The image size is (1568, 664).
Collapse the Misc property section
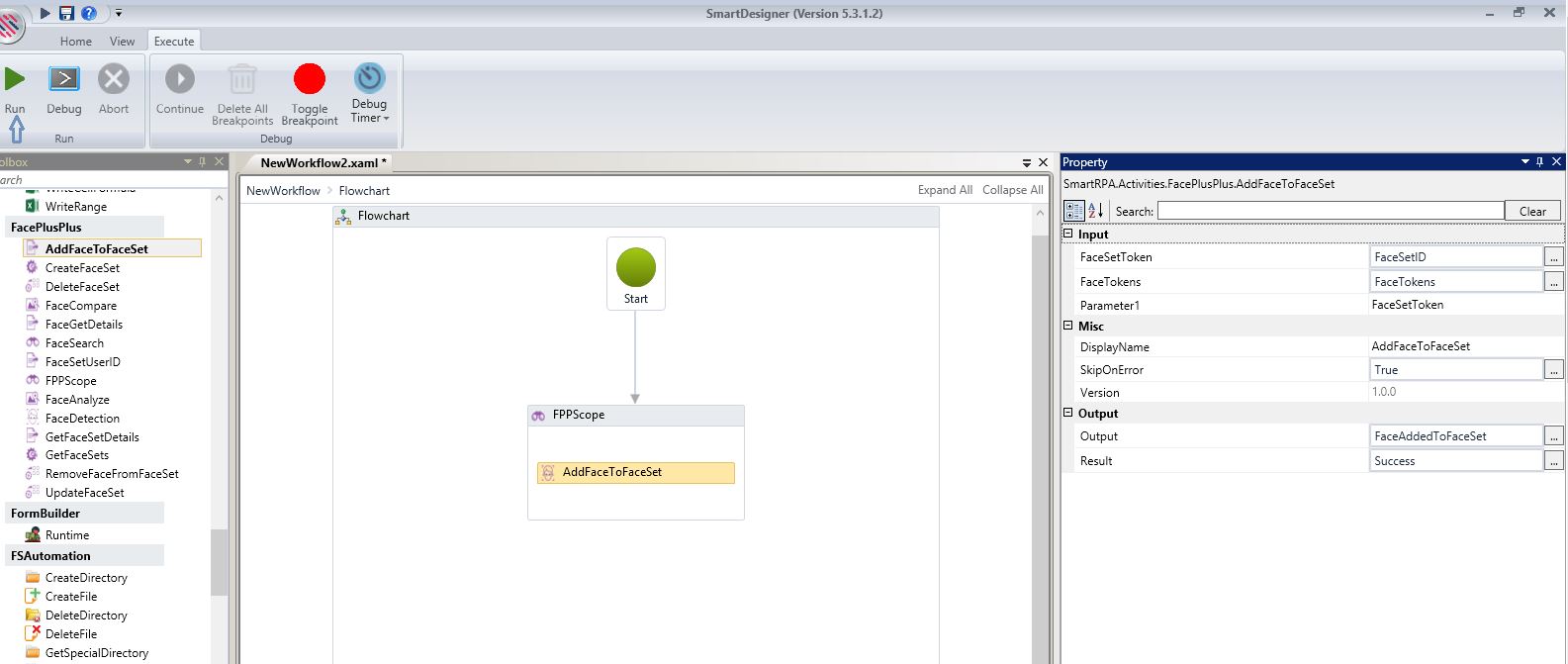1068,326
